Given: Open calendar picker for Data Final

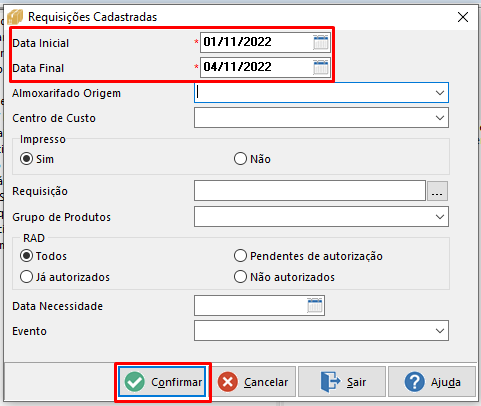Looking at the screenshot, I should click(321, 67).
